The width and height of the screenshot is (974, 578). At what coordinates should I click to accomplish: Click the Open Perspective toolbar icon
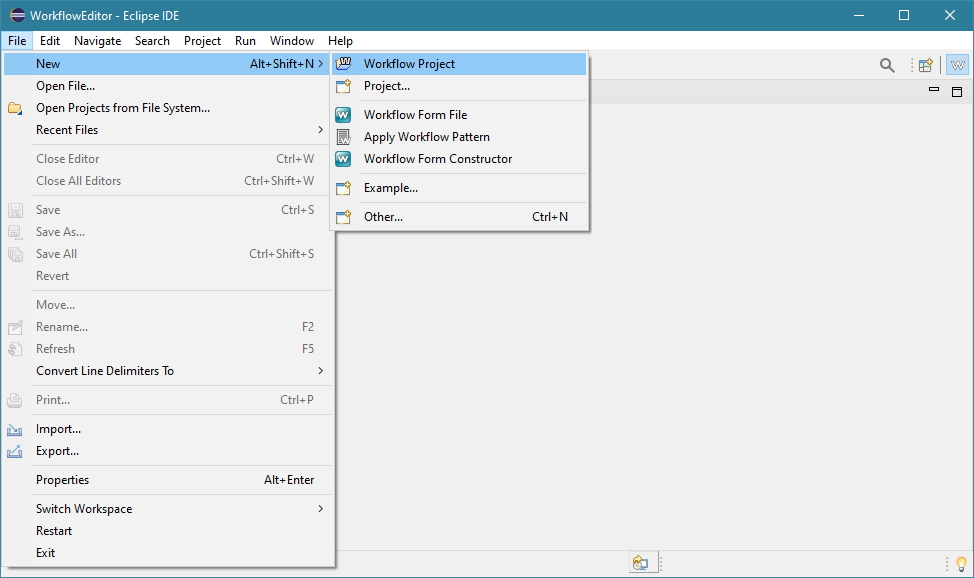926,65
